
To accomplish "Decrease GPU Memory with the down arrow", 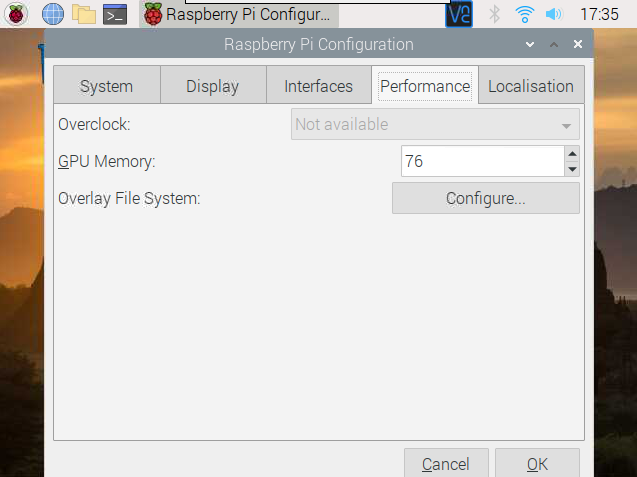I will point(572,169).
